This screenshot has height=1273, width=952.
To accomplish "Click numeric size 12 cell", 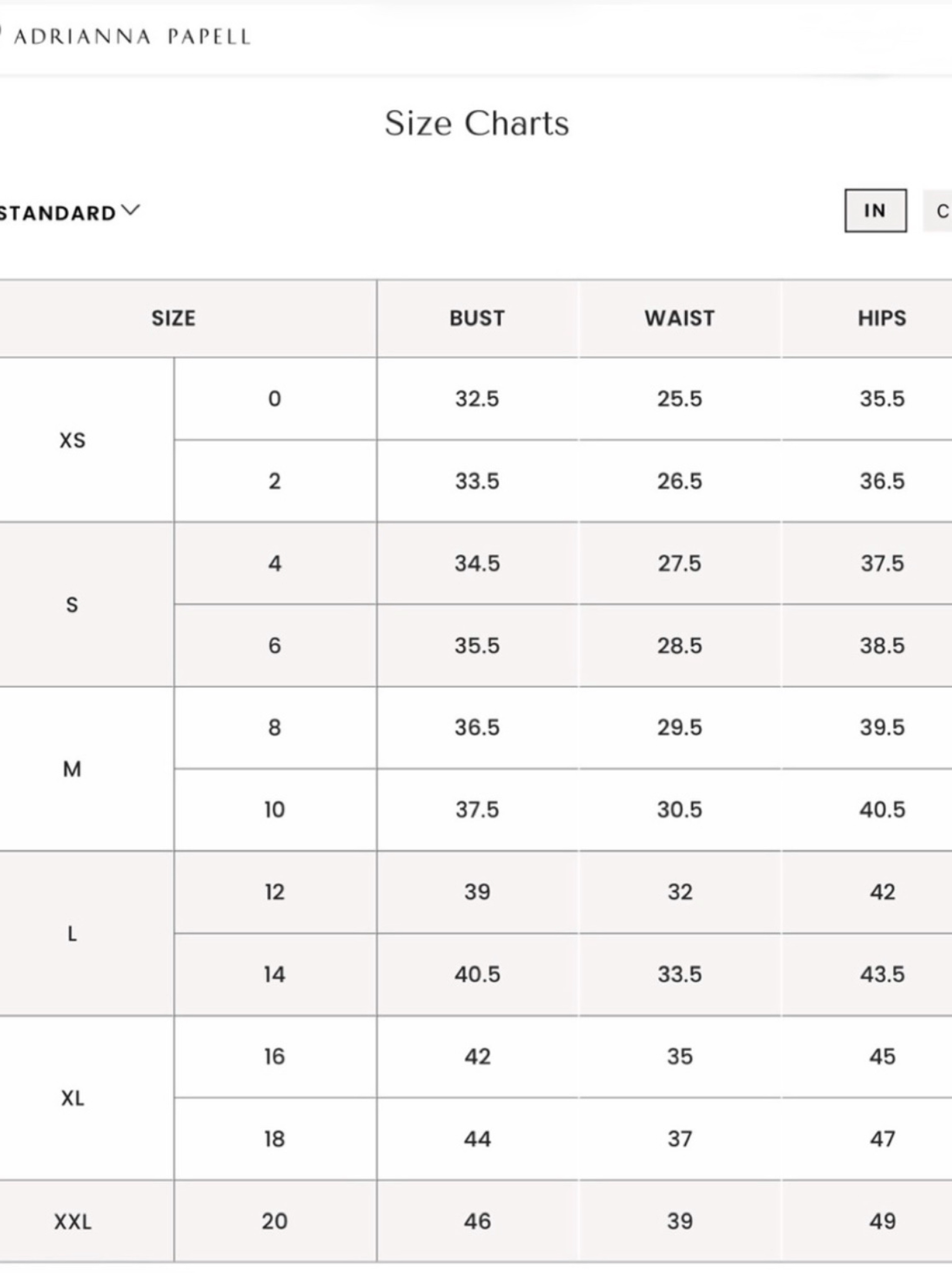I will [274, 892].
